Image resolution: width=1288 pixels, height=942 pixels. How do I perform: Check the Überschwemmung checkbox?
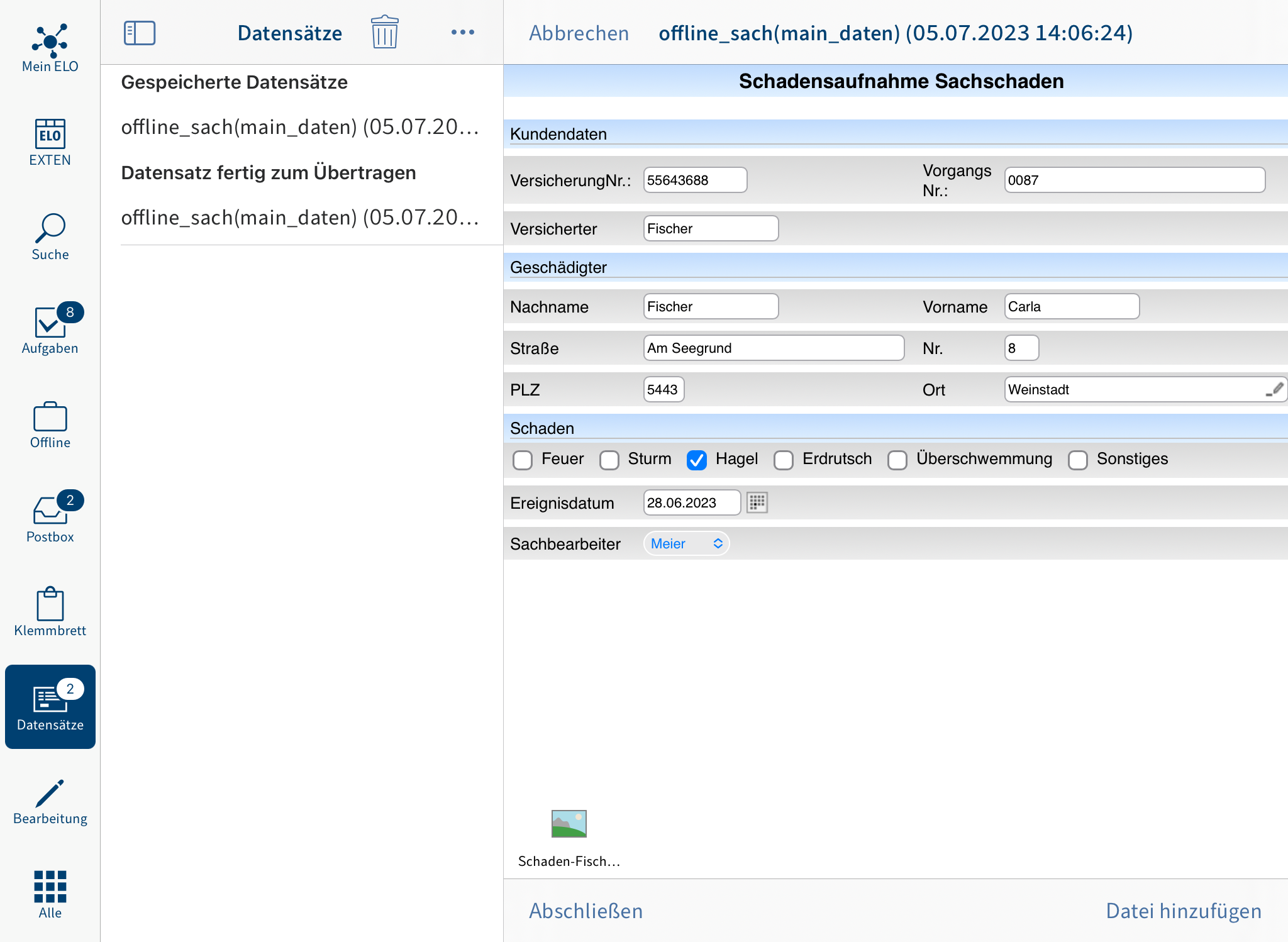(x=897, y=460)
